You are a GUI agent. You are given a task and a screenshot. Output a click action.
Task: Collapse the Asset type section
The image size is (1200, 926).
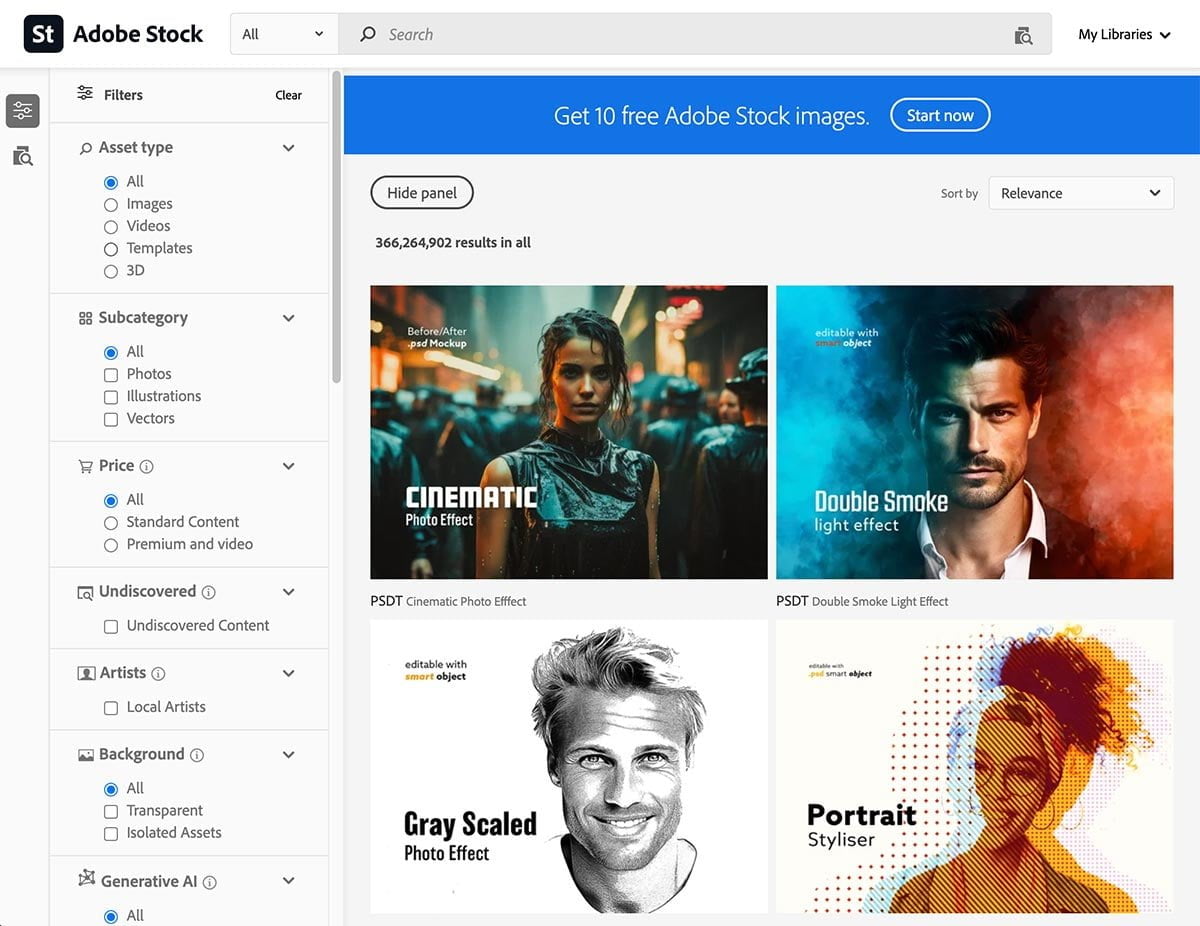[288, 148]
